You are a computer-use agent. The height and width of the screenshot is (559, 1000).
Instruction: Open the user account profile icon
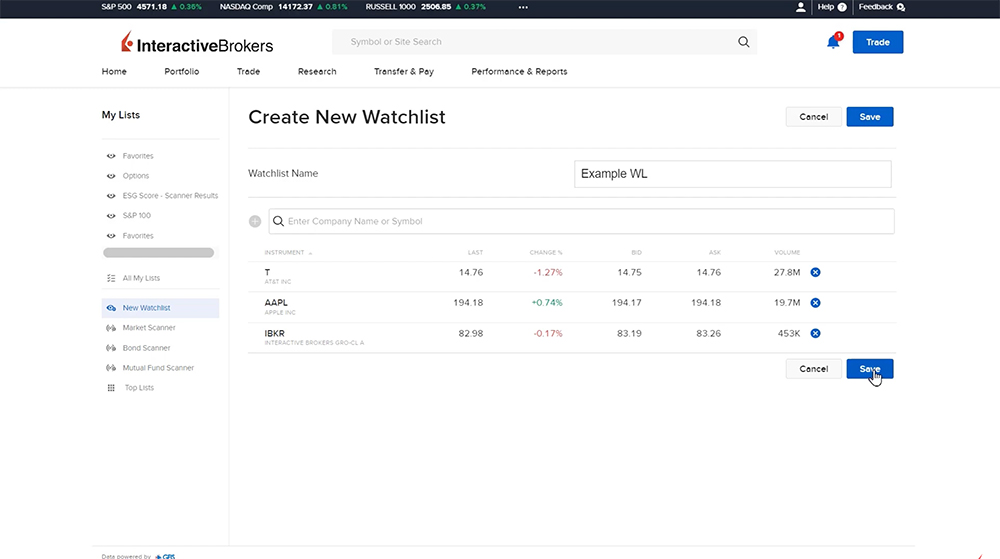click(800, 7)
